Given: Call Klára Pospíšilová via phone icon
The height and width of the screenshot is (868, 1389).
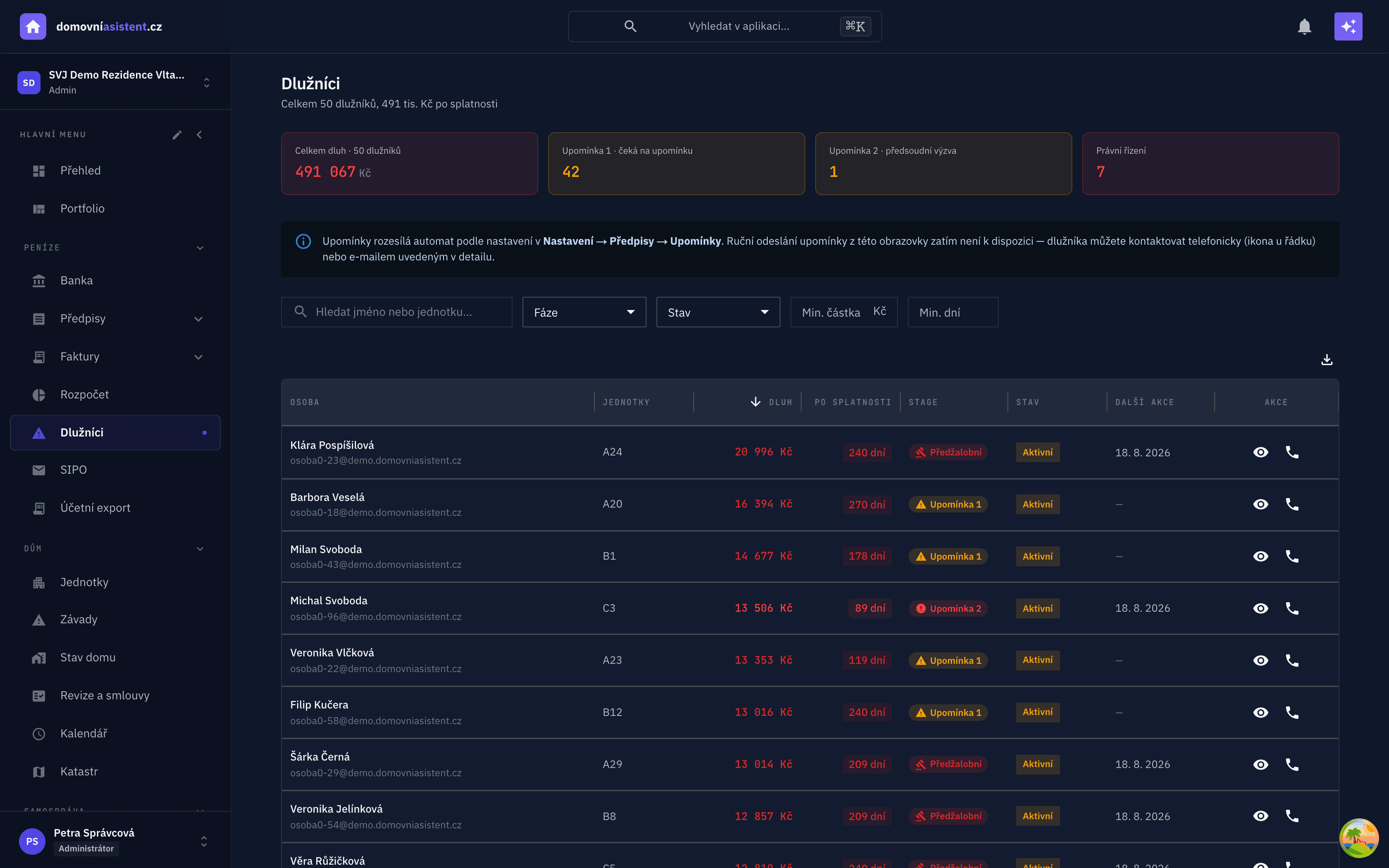Looking at the screenshot, I should tap(1292, 452).
